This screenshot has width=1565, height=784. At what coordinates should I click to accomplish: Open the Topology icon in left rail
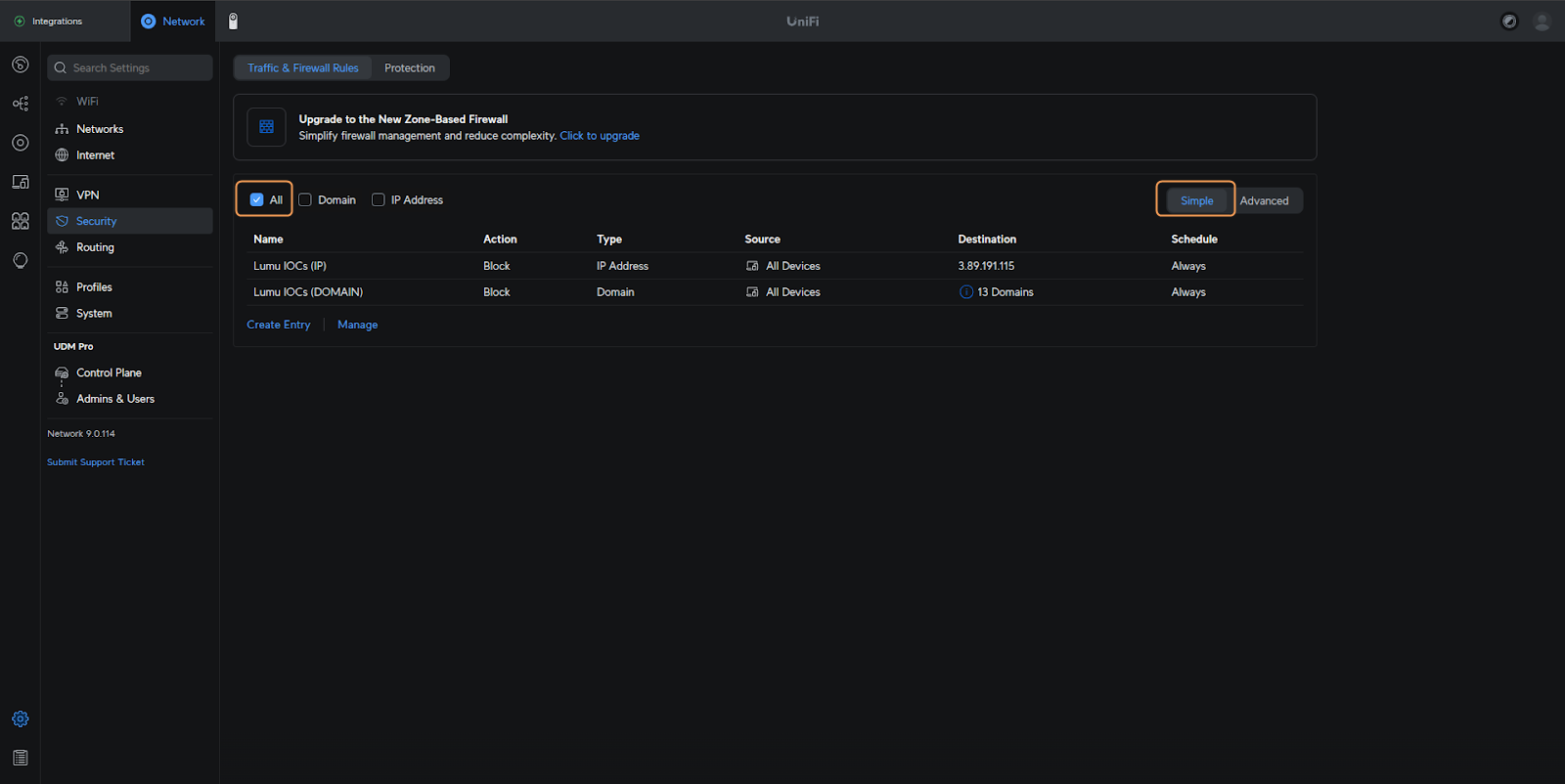click(x=20, y=104)
